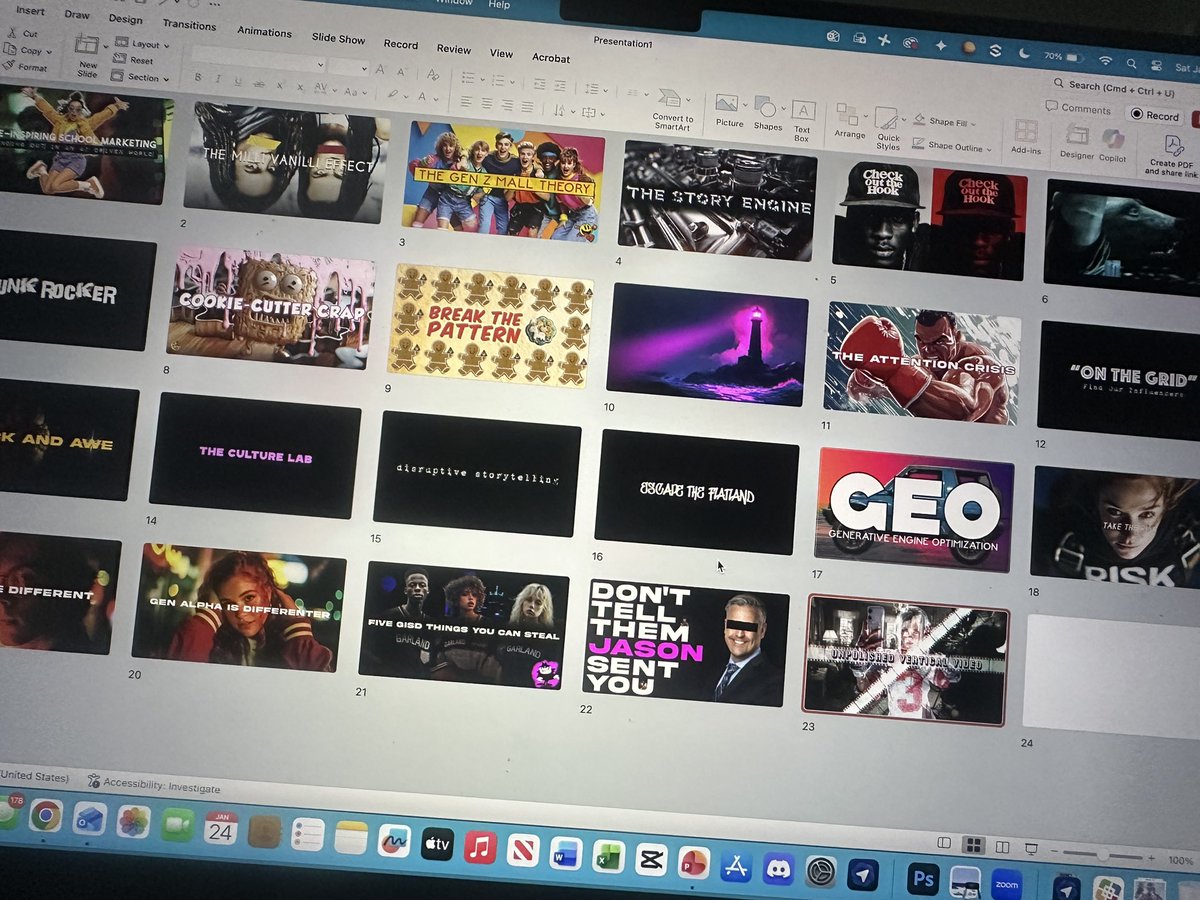
Task: Open Chrome from the Dock
Action: pyautogui.click(x=45, y=817)
